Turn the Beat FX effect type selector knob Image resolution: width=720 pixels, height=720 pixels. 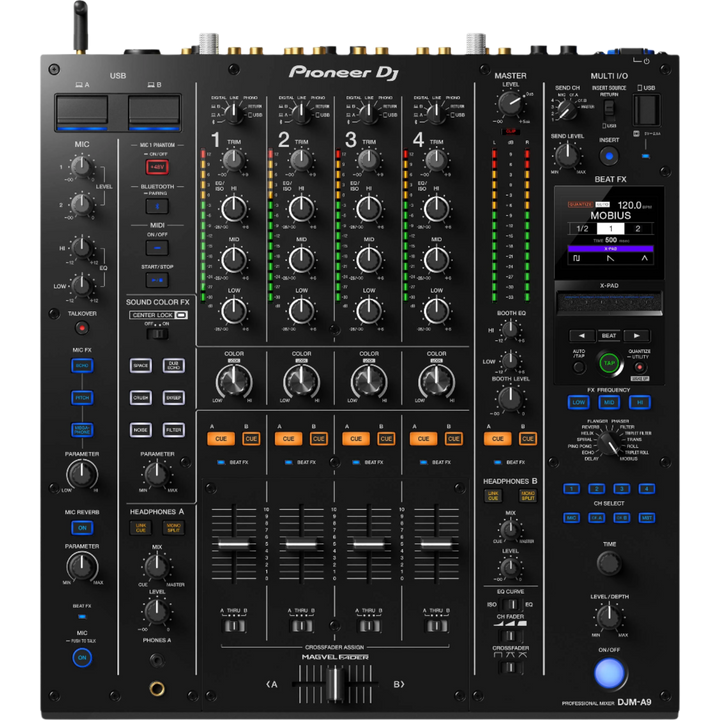click(609, 443)
